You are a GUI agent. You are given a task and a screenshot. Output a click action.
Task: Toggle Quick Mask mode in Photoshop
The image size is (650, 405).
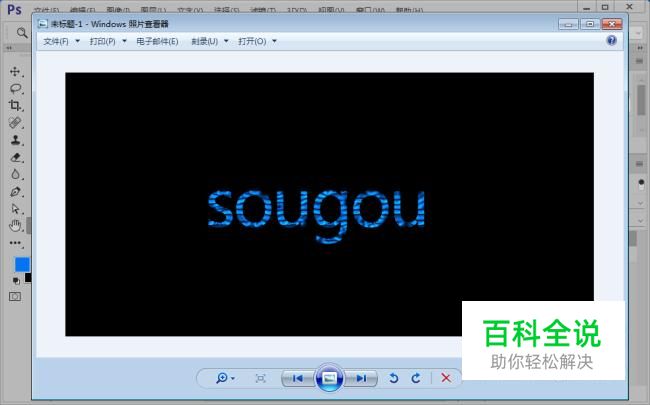click(x=15, y=296)
